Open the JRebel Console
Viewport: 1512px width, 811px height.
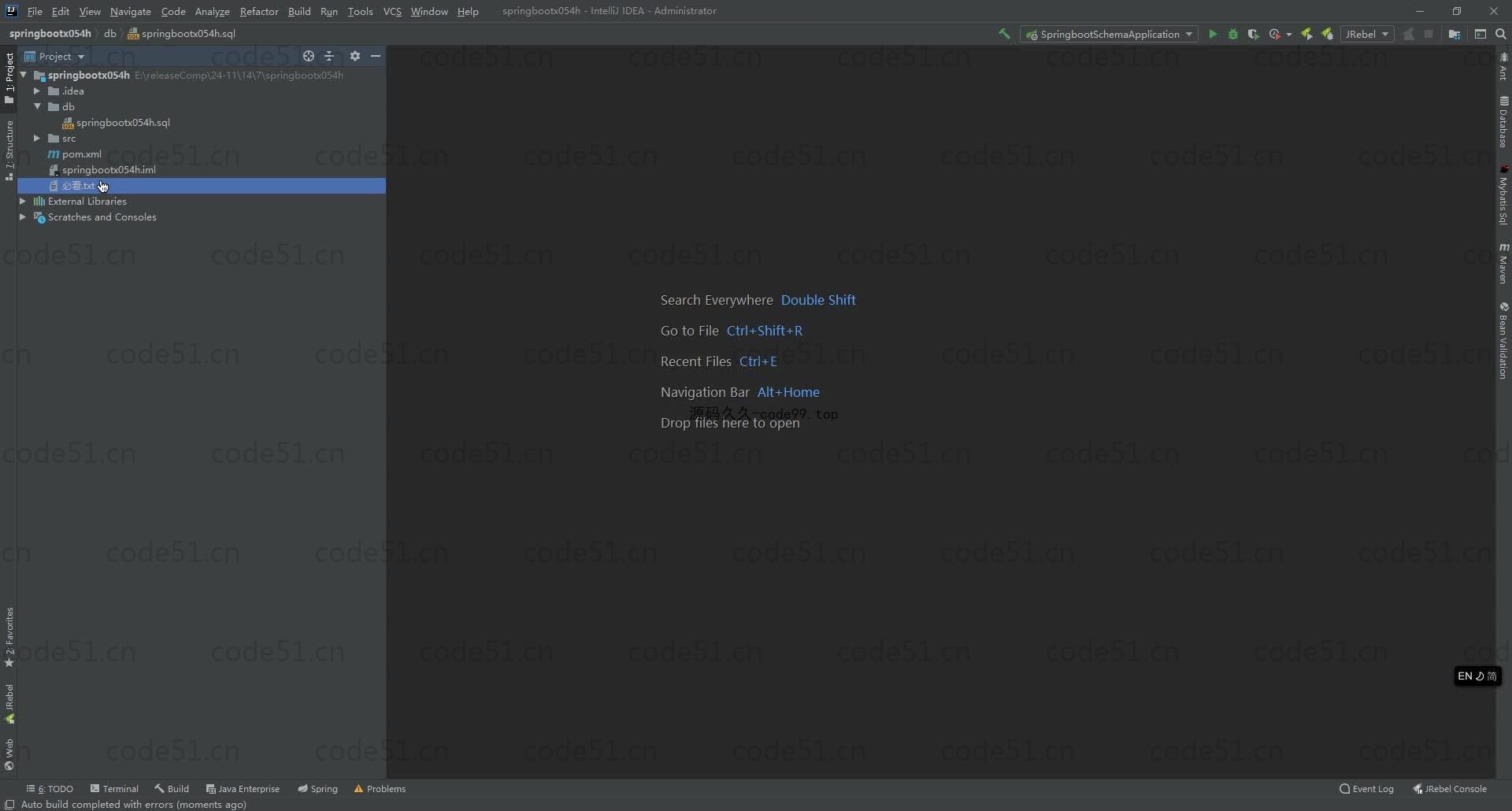[1450, 788]
